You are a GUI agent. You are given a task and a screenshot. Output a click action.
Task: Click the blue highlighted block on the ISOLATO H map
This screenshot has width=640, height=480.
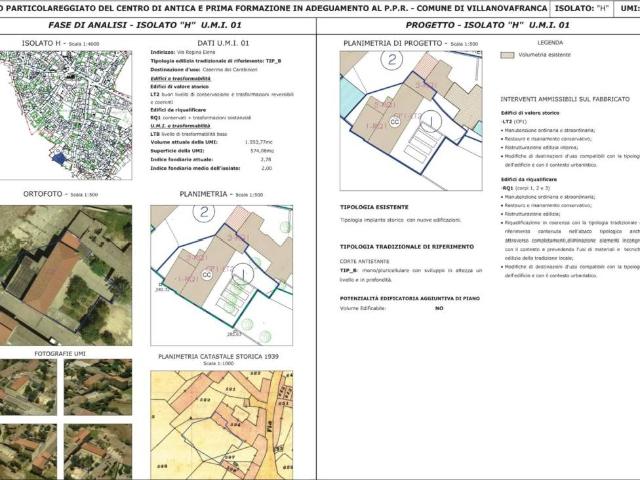click(x=59, y=158)
